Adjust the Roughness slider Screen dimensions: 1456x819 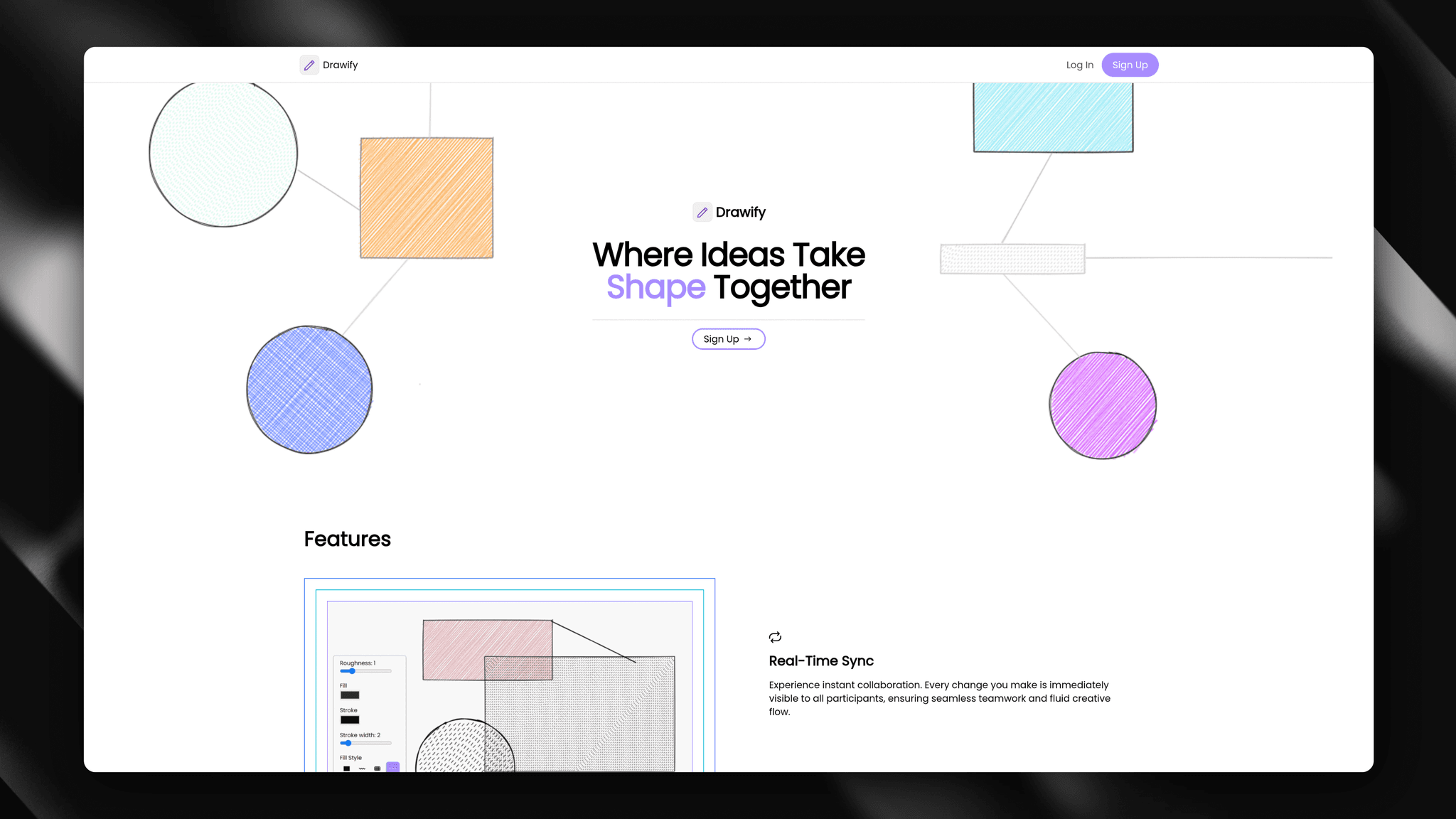tap(365, 671)
